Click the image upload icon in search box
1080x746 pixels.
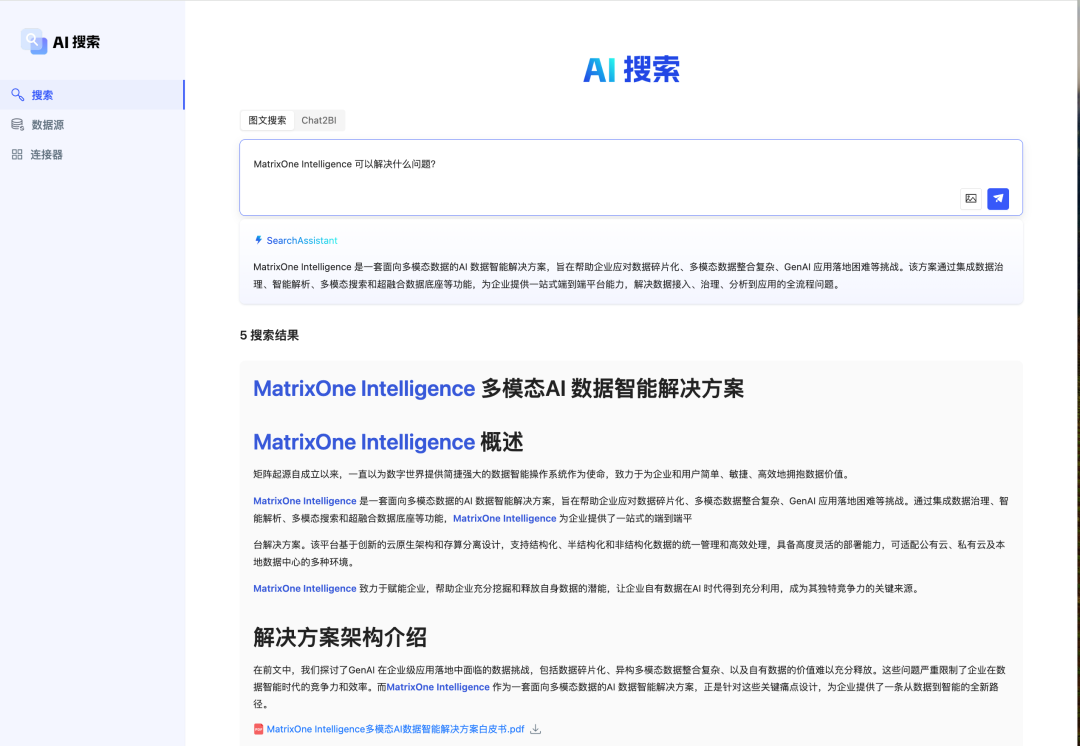click(x=970, y=198)
